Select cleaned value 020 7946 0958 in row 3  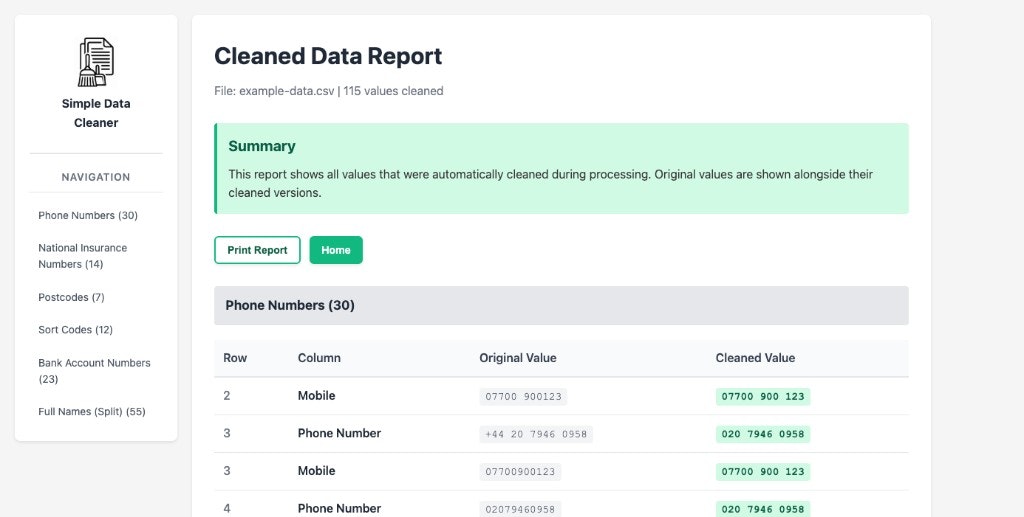762,434
